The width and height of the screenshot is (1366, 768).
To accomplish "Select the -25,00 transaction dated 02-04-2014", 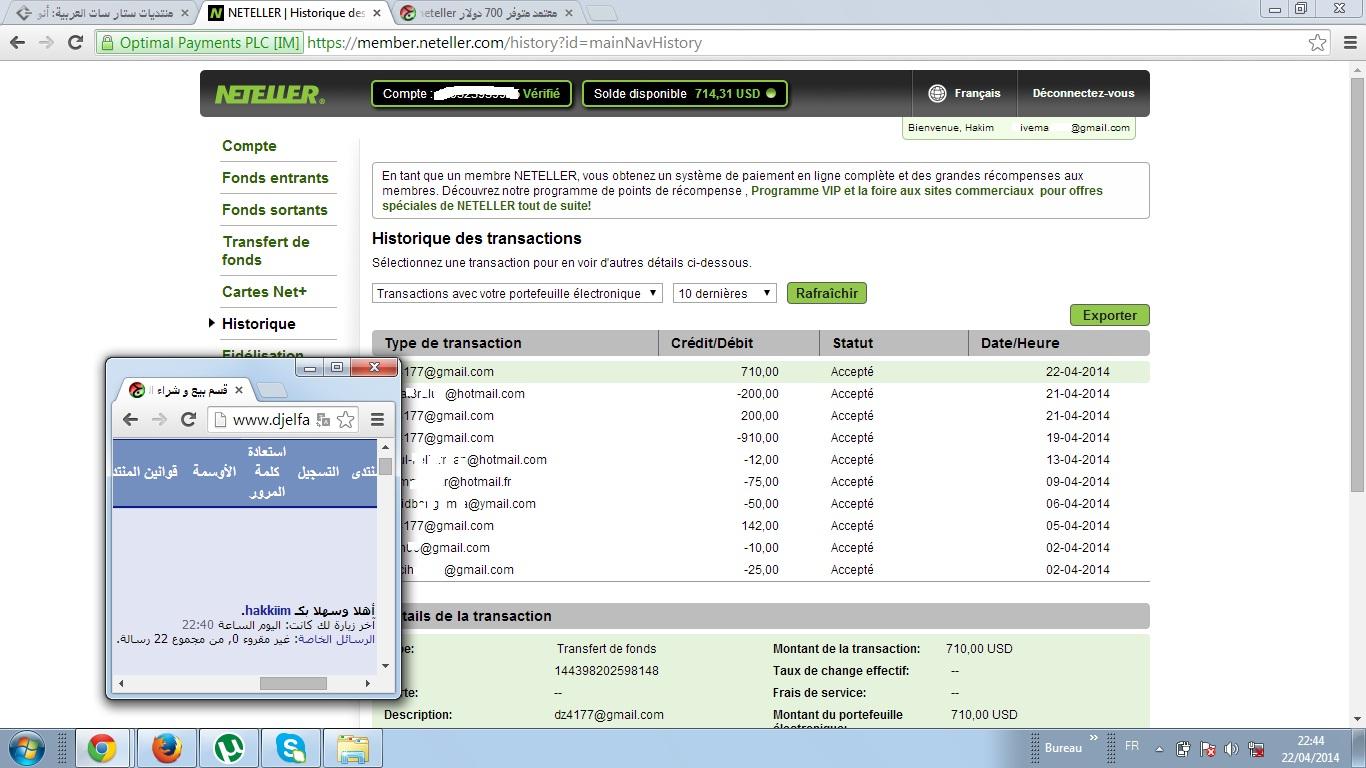I will tap(761, 569).
